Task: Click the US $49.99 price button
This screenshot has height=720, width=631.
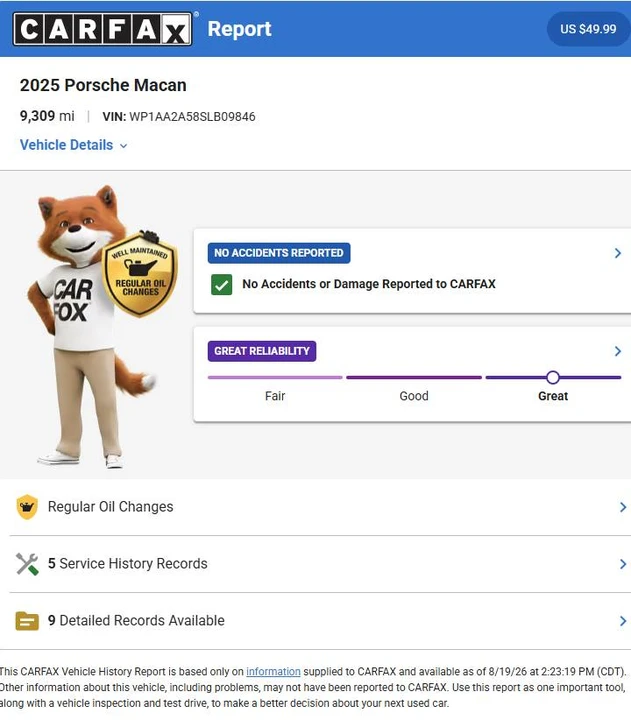Action: [588, 29]
